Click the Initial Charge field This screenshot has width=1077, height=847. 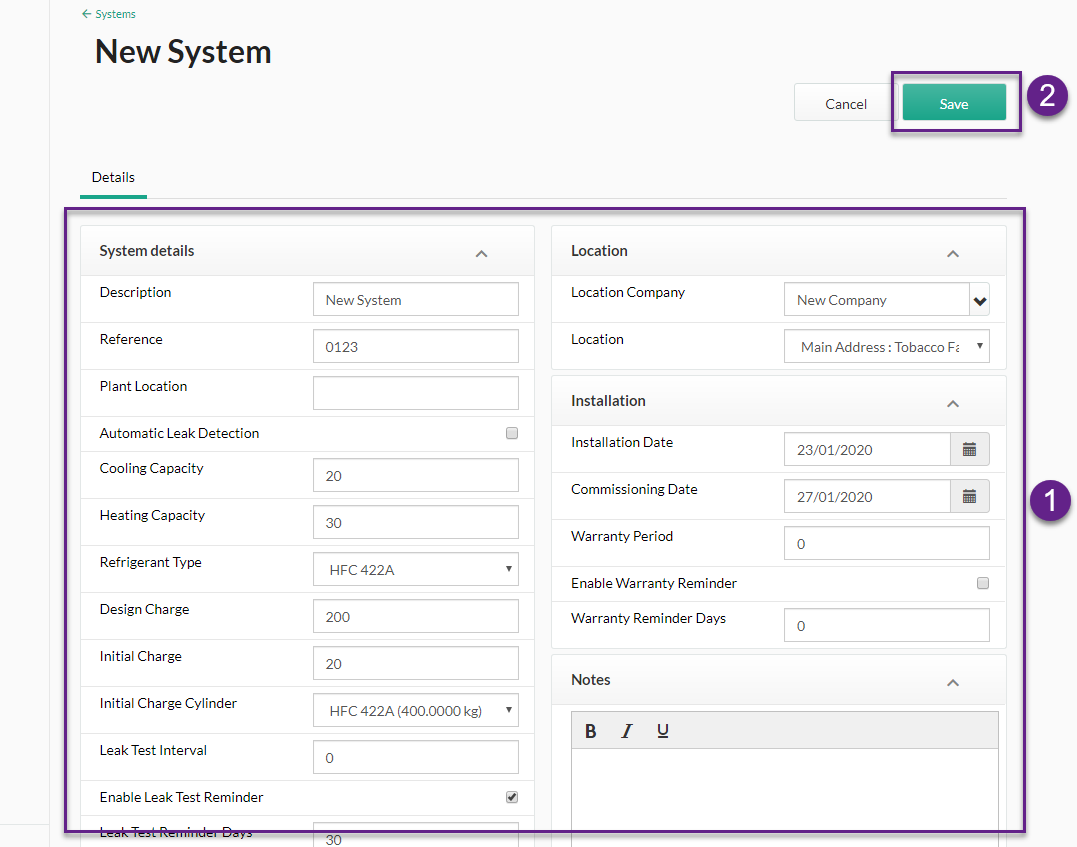click(x=416, y=663)
